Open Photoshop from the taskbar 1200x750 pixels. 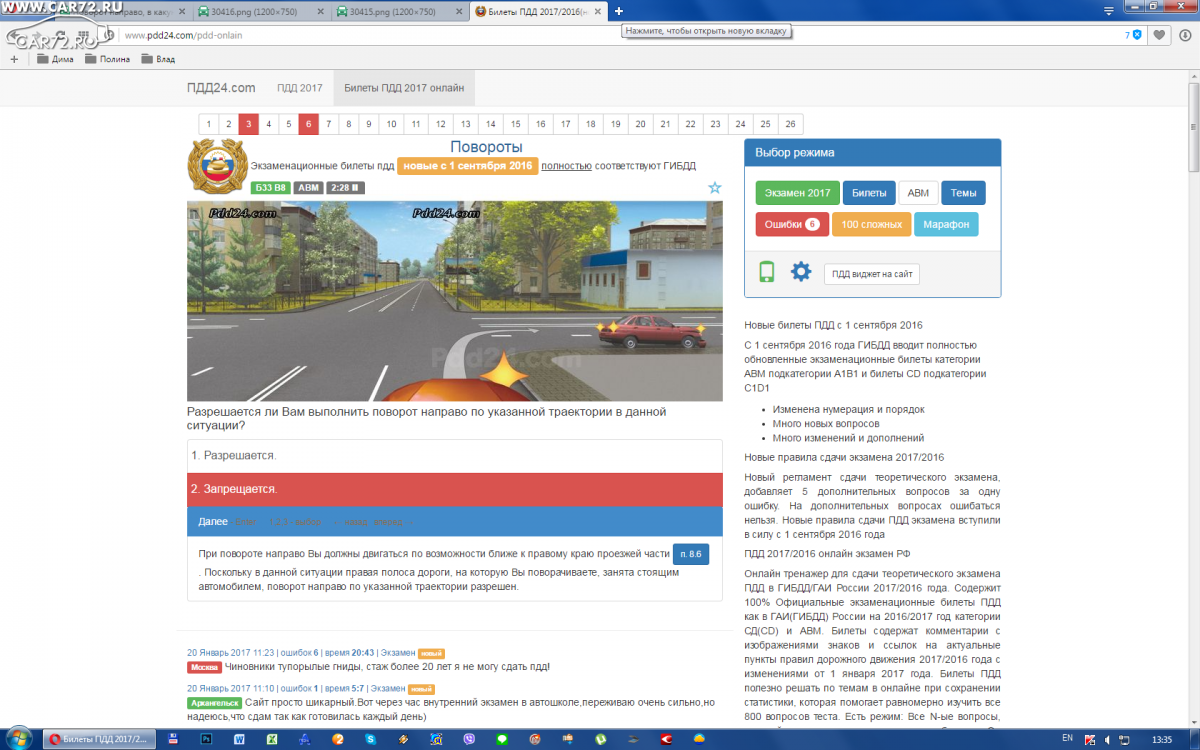pyautogui.click(x=206, y=739)
